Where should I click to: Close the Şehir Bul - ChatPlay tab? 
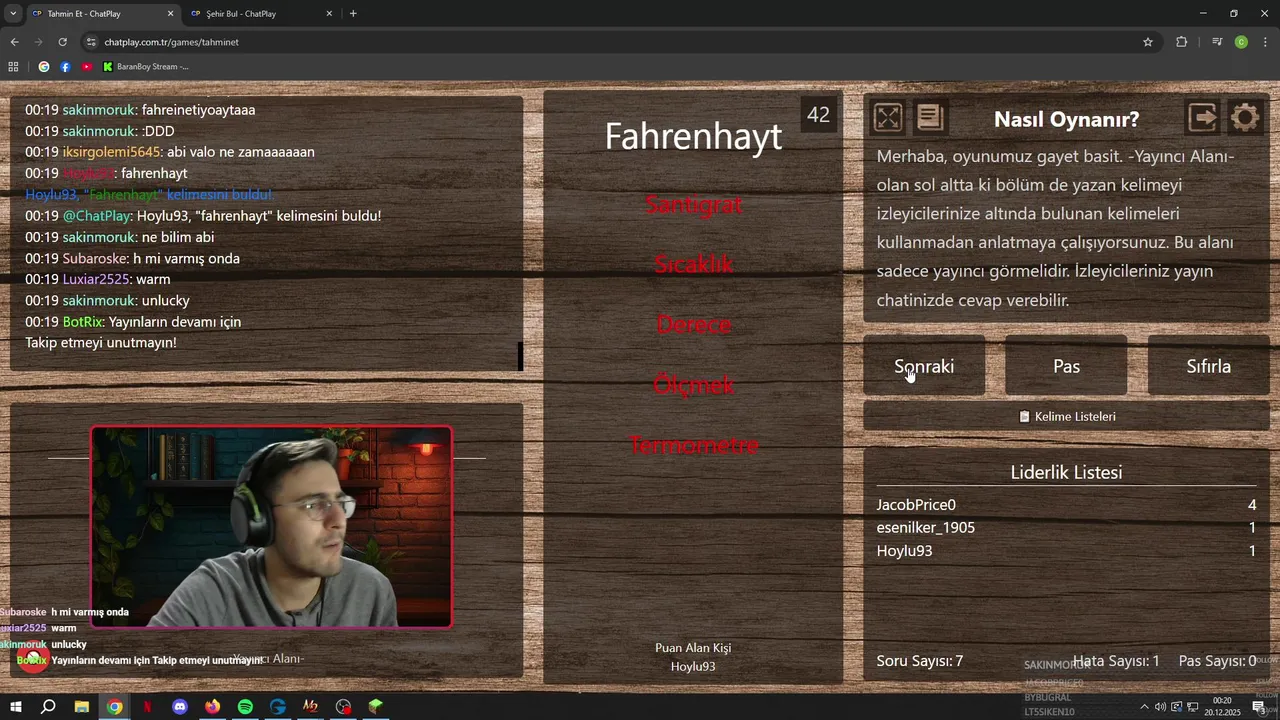[329, 14]
